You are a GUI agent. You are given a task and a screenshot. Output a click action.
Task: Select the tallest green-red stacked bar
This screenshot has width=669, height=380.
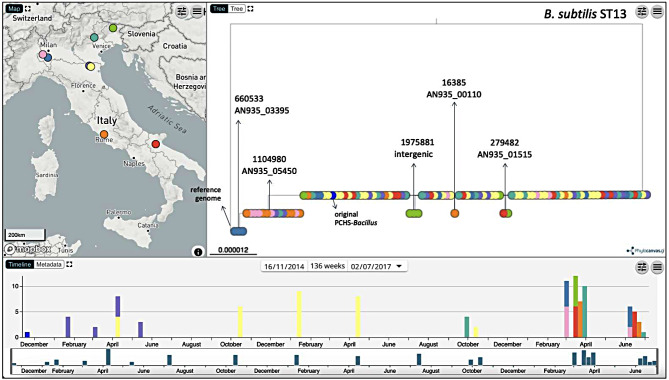point(576,307)
